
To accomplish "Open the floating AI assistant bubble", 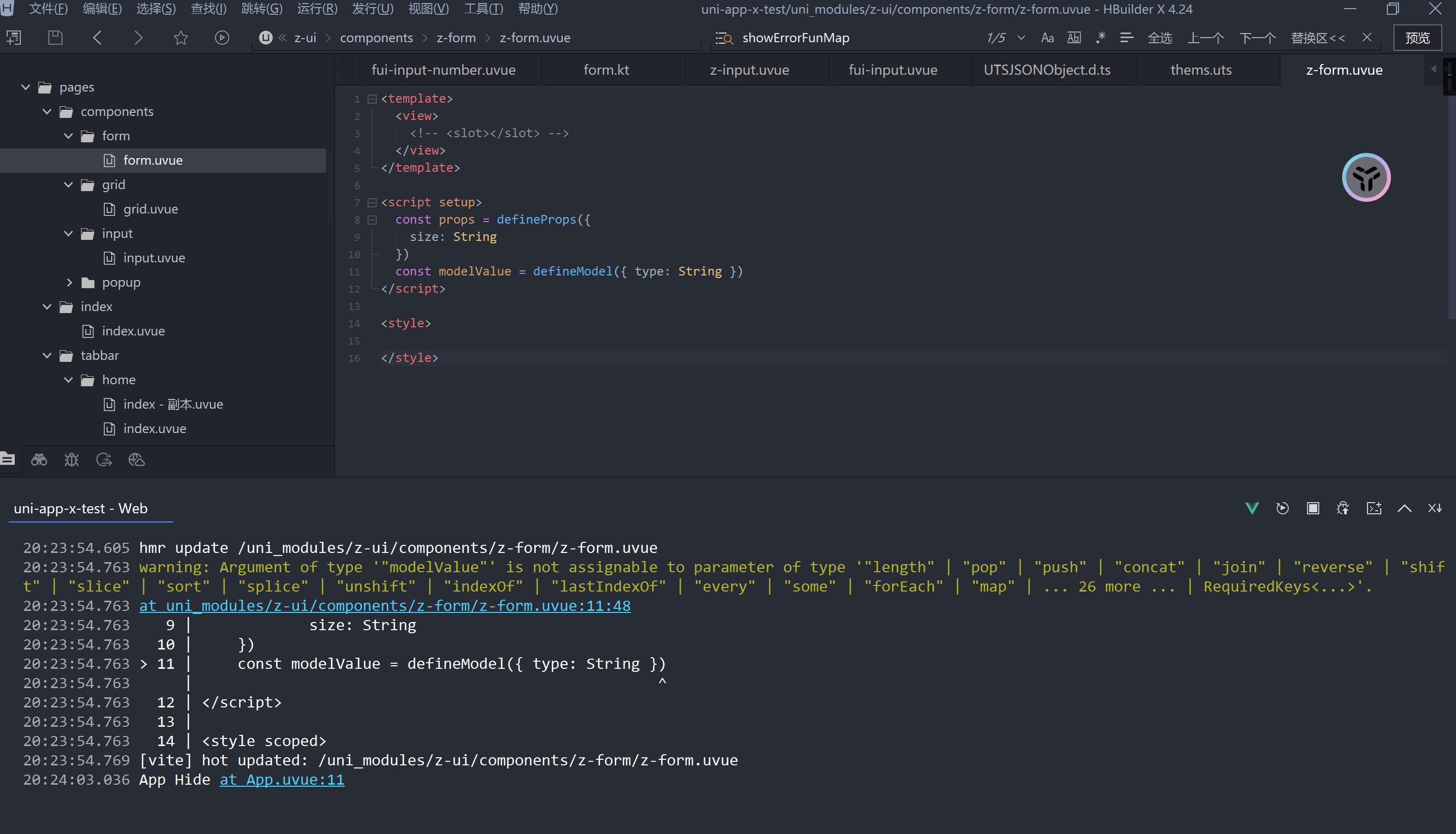I will coord(1366,177).
